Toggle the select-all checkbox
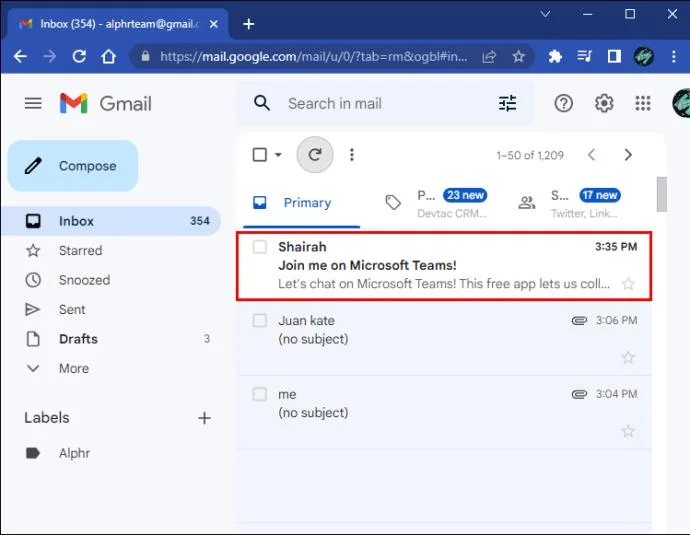690x535 pixels. [x=260, y=155]
